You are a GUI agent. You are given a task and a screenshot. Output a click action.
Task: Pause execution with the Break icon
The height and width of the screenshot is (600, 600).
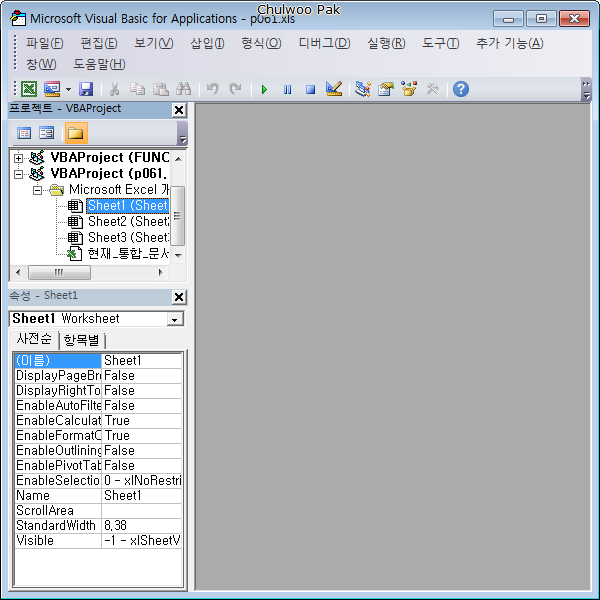tap(287, 89)
